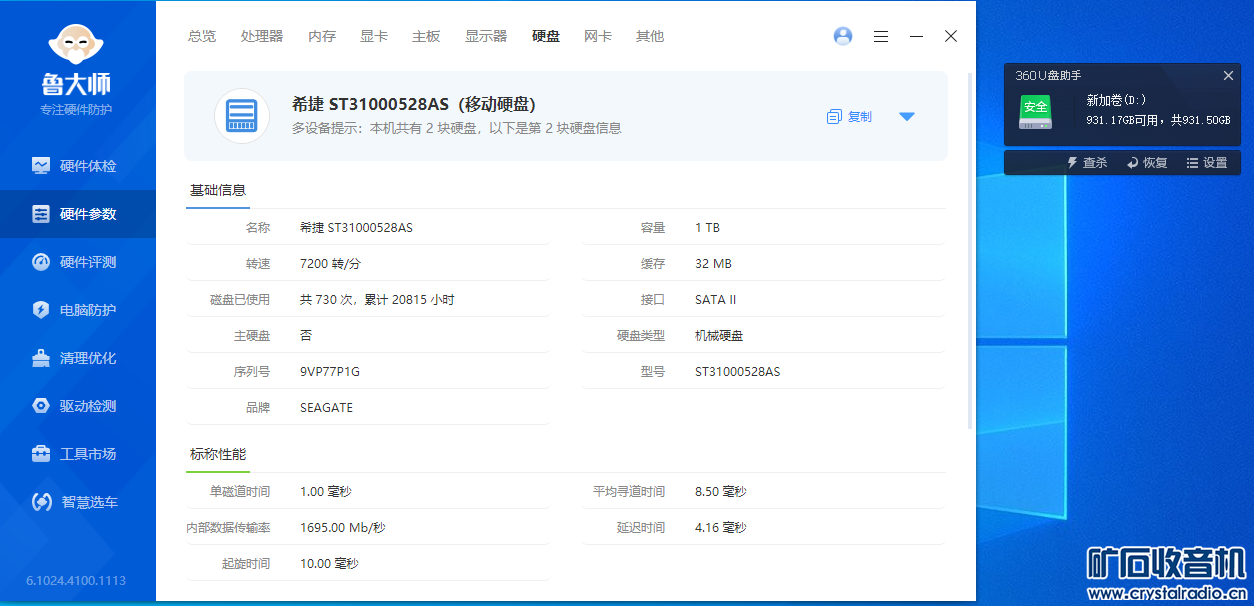Click 恢复 in 360U盘助手
The image size is (1254, 606).
coord(1147,163)
